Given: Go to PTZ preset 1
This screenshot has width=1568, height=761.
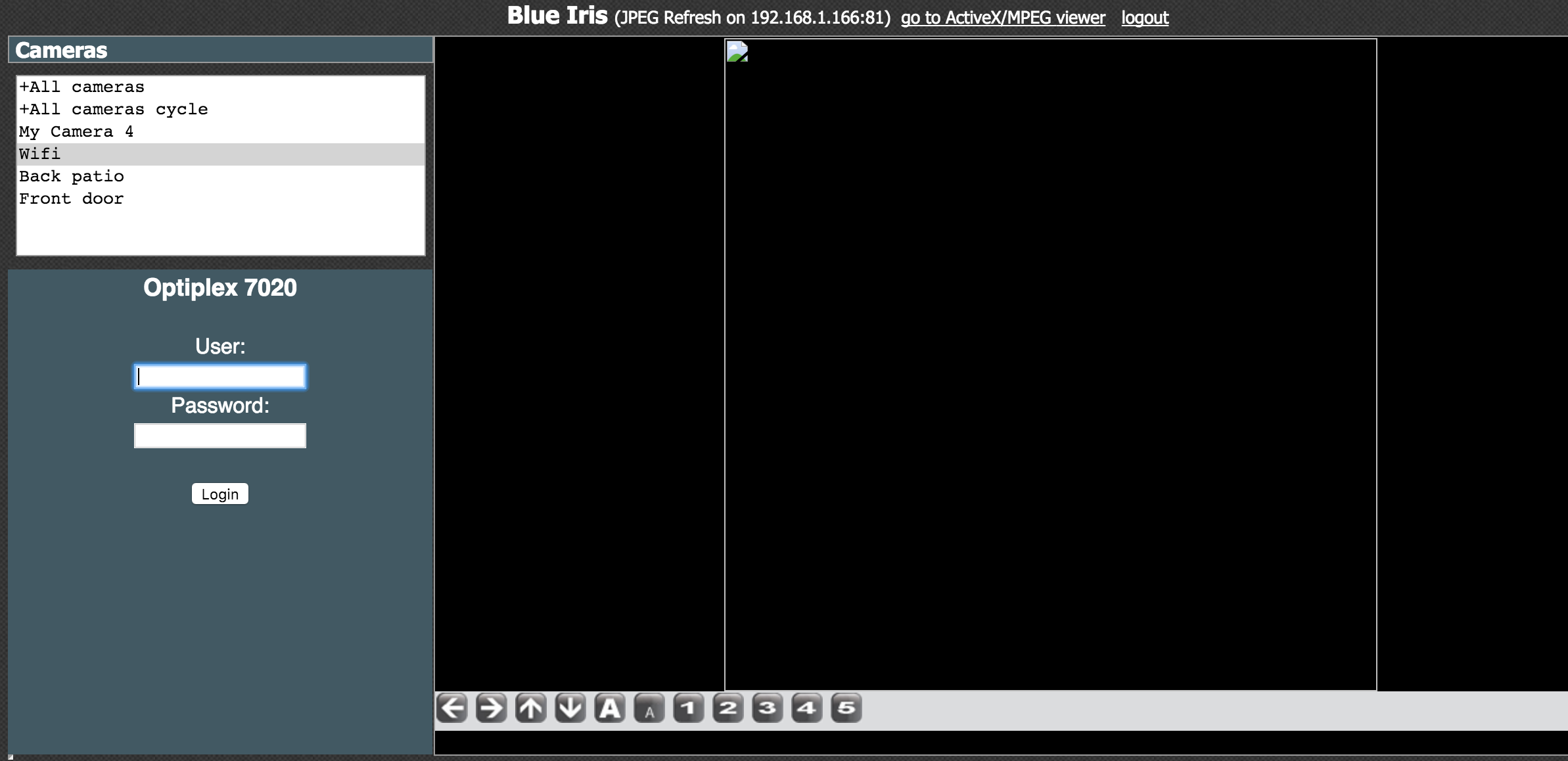Looking at the screenshot, I should click(688, 708).
